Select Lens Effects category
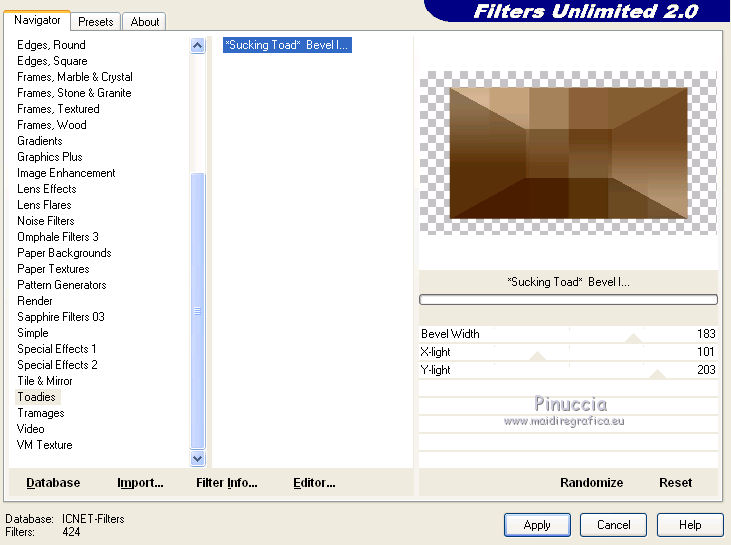The width and height of the screenshot is (731, 545). (47, 189)
